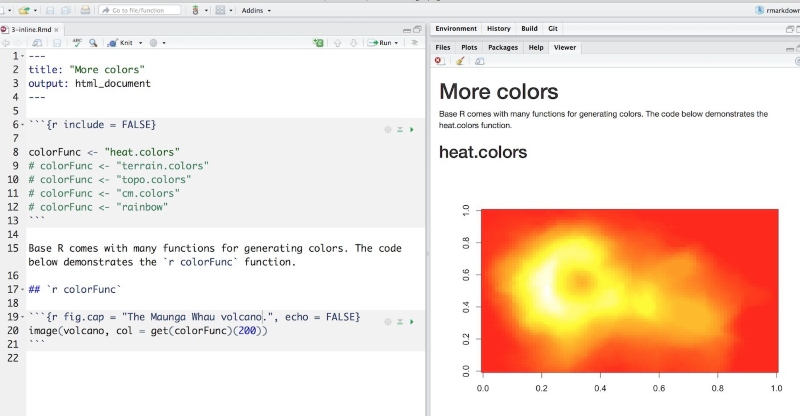The width and height of the screenshot is (800, 416).
Task: Click the heat.colors volcano plot image
Action: click(630, 290)
